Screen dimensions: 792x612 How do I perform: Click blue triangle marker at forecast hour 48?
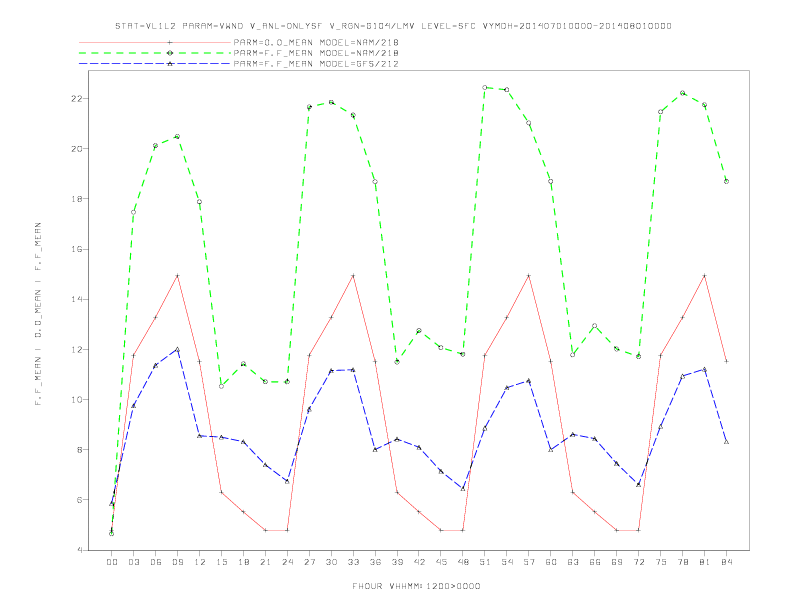pyautogui.click(x=463, y=489)
